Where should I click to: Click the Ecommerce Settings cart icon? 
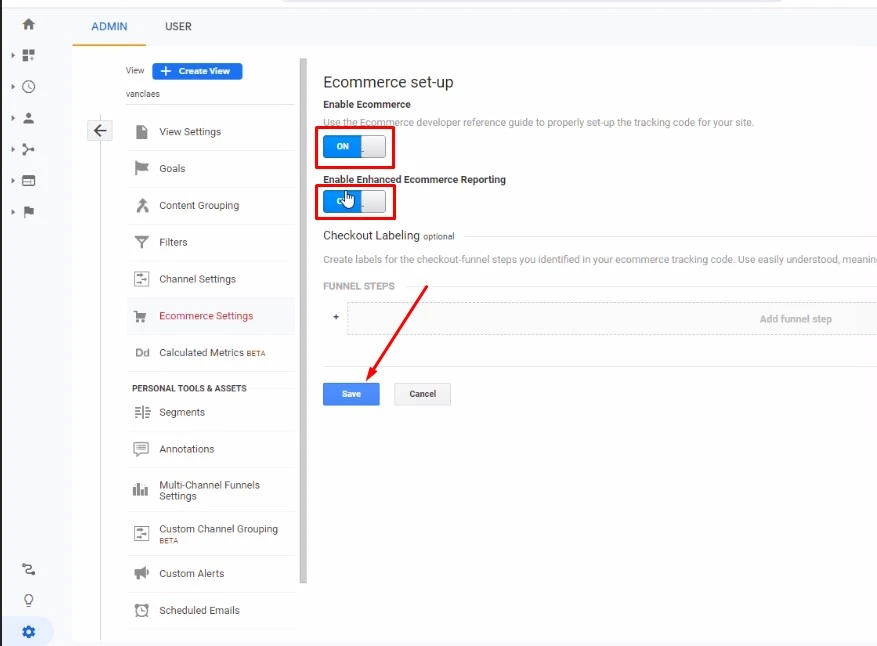coord(140,315)
